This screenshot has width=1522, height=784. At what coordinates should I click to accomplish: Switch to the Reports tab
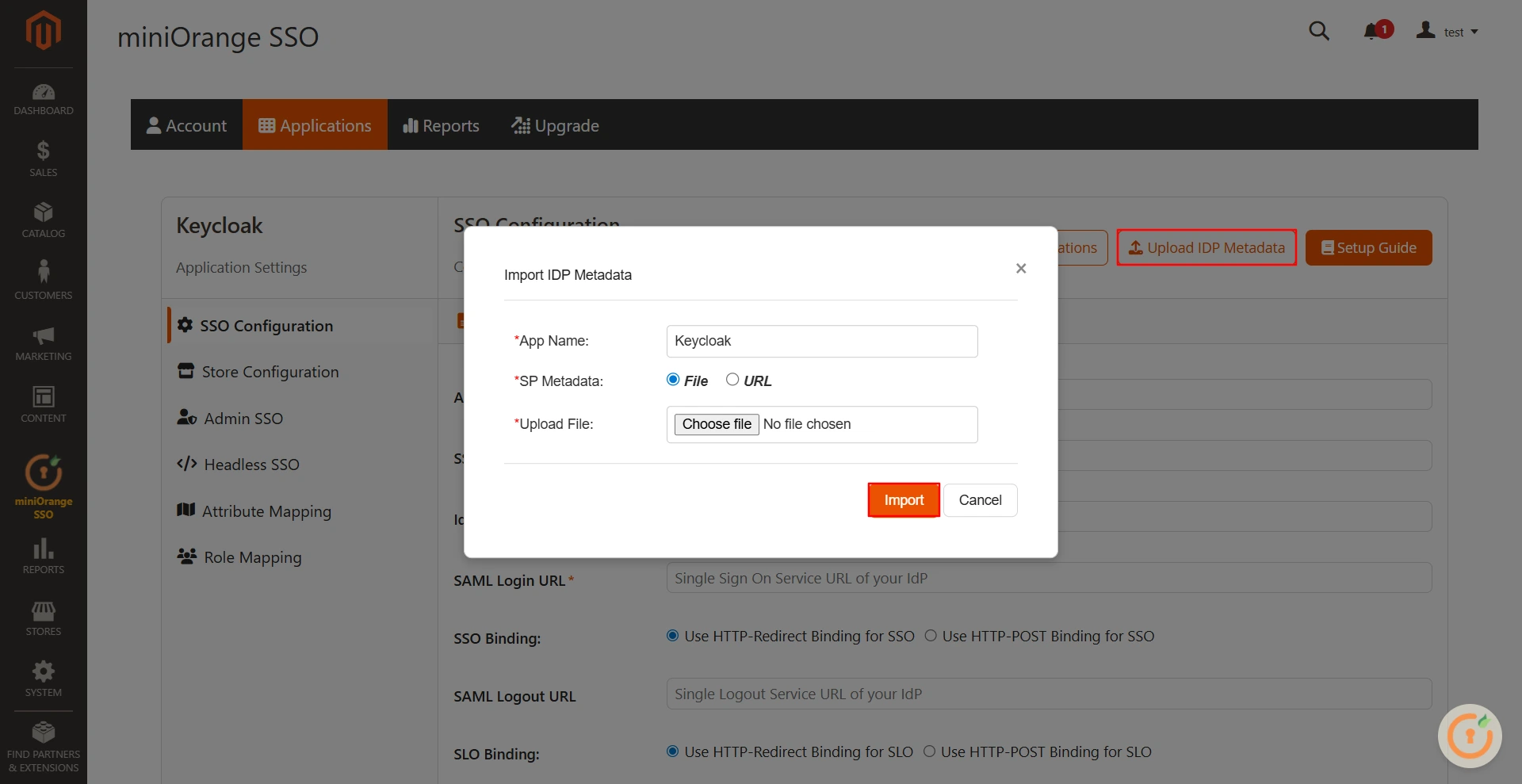[x=441, y=125]
